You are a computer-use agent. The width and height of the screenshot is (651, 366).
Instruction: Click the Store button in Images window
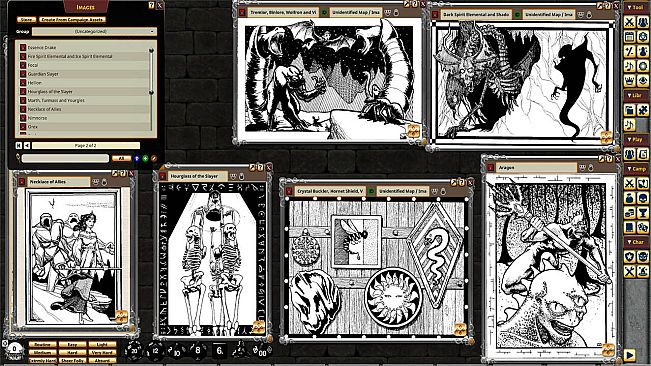26,20
